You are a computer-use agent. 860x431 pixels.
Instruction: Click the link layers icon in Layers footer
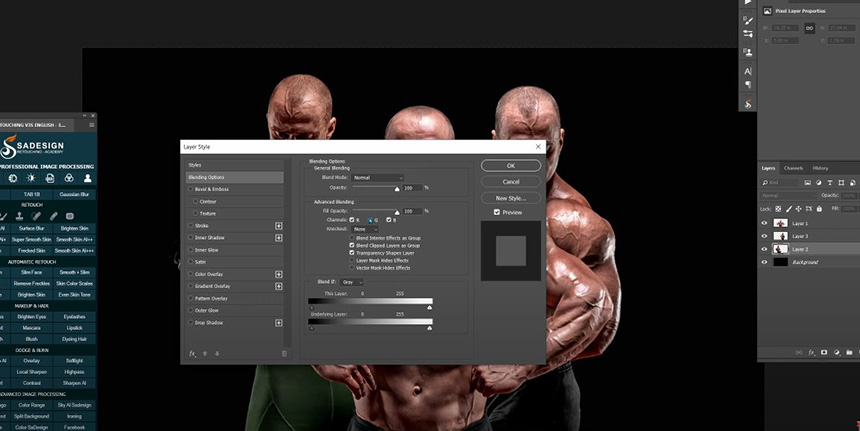pos(799,353)
